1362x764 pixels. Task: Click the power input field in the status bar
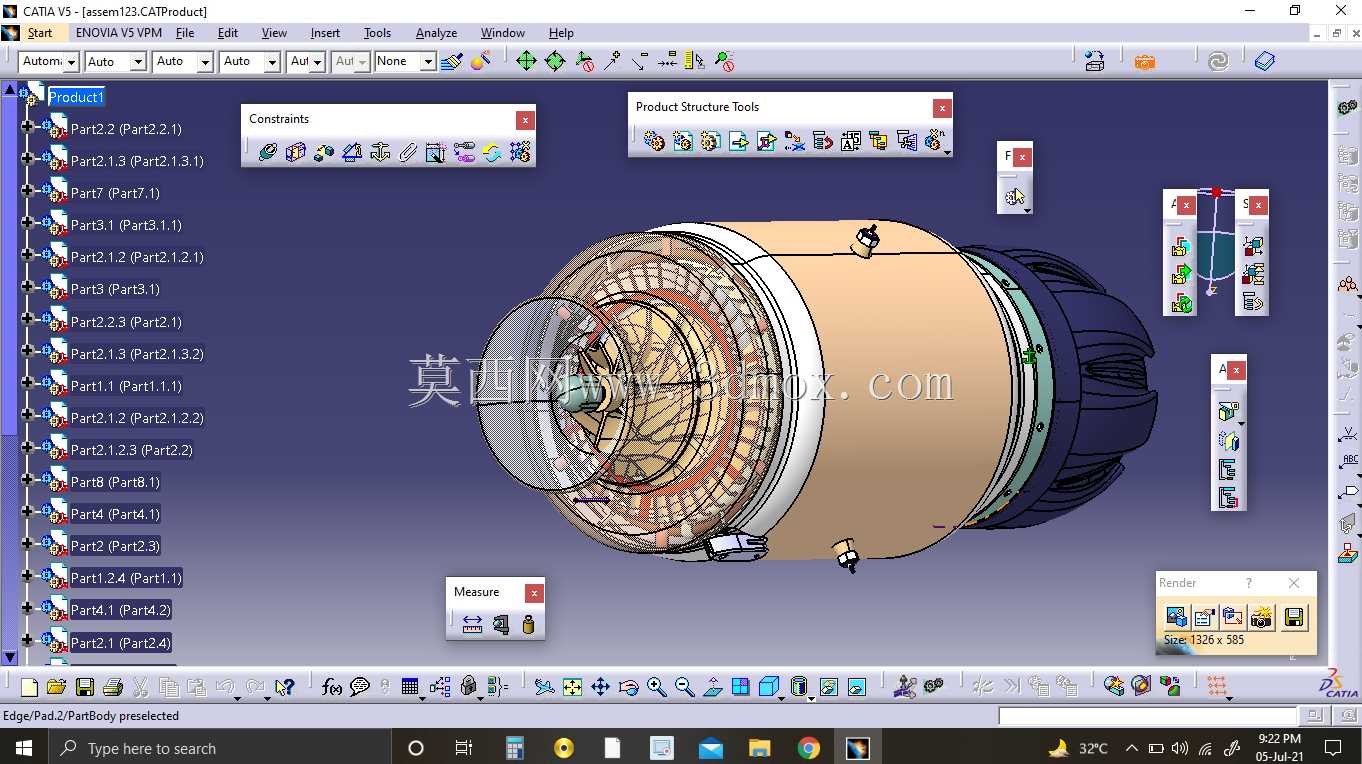[x=1147, y=716]
